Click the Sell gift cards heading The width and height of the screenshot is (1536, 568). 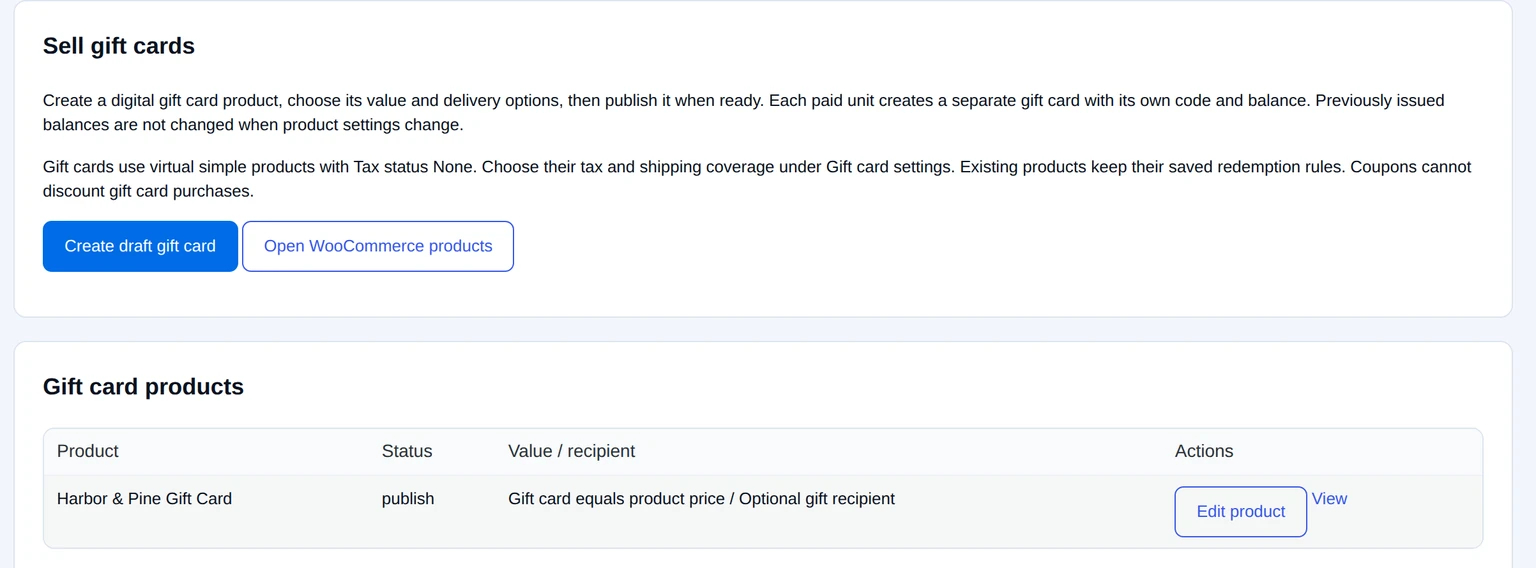tap(119, 46)
